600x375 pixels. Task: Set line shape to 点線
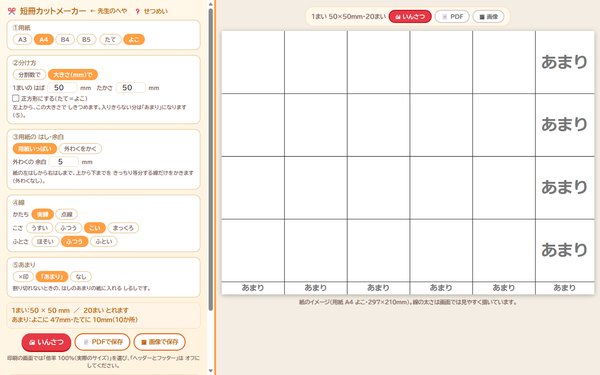click(67, 214)
